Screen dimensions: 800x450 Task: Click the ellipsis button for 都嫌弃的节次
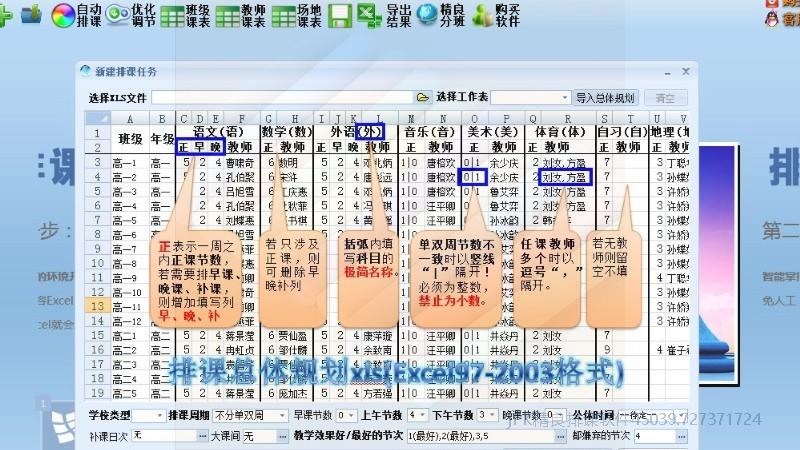[x=682, y=436]
